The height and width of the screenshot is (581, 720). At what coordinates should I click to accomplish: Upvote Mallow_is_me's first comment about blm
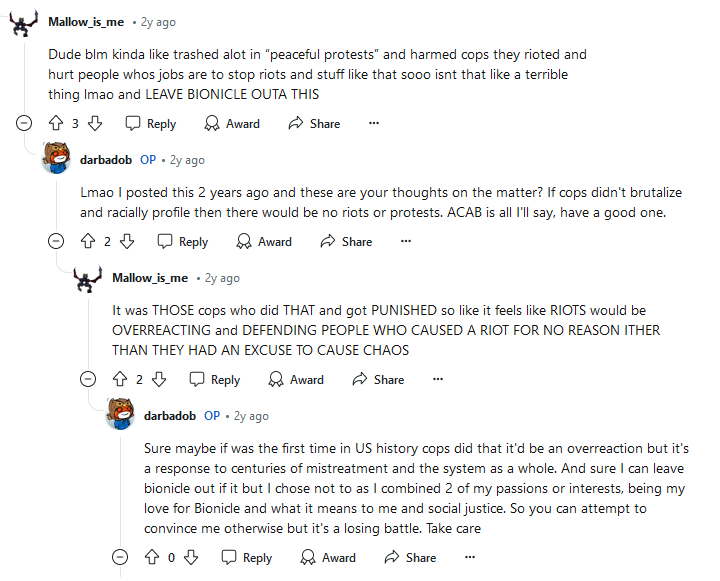tap(56, 123)
